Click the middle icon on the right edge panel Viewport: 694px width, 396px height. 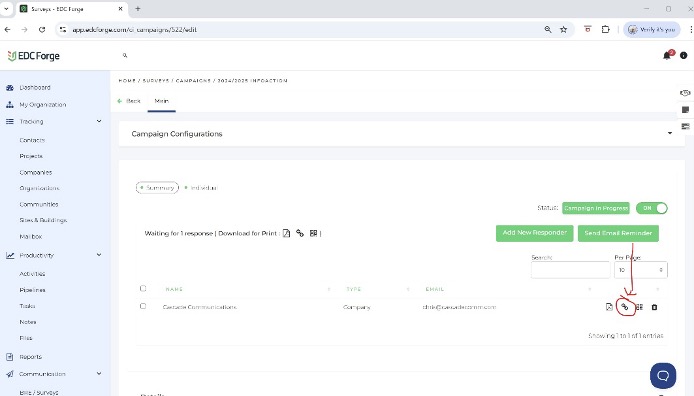coord(685,110)
